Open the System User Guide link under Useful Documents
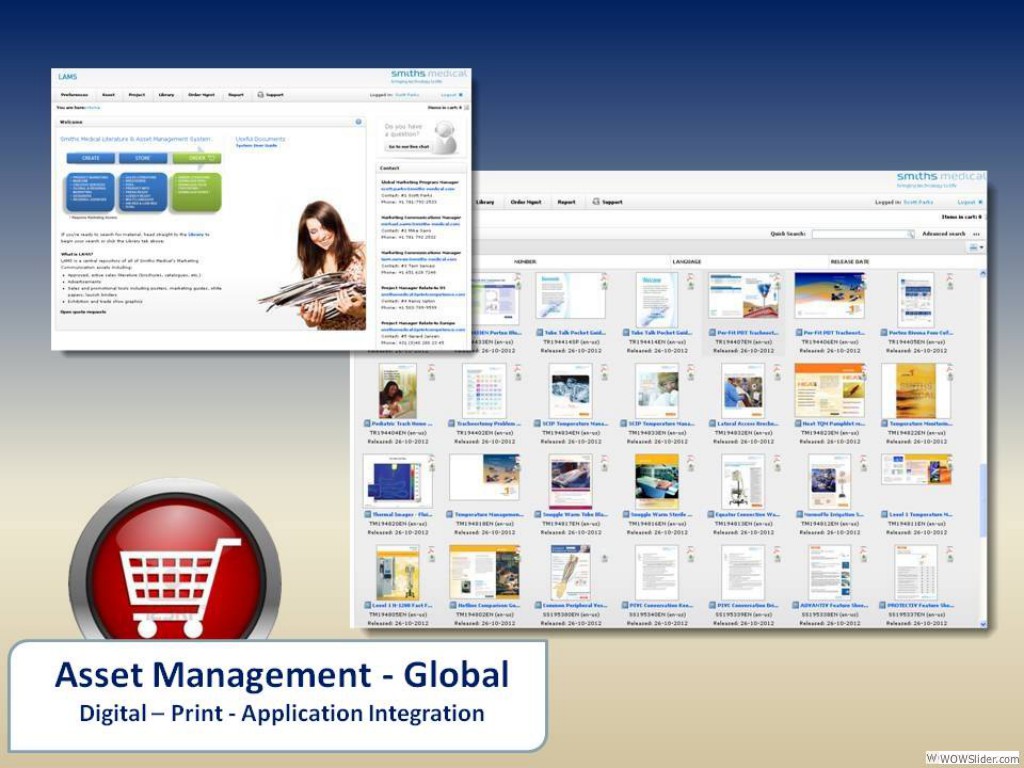Screen dimensions: 1024x768 (255, 145)
